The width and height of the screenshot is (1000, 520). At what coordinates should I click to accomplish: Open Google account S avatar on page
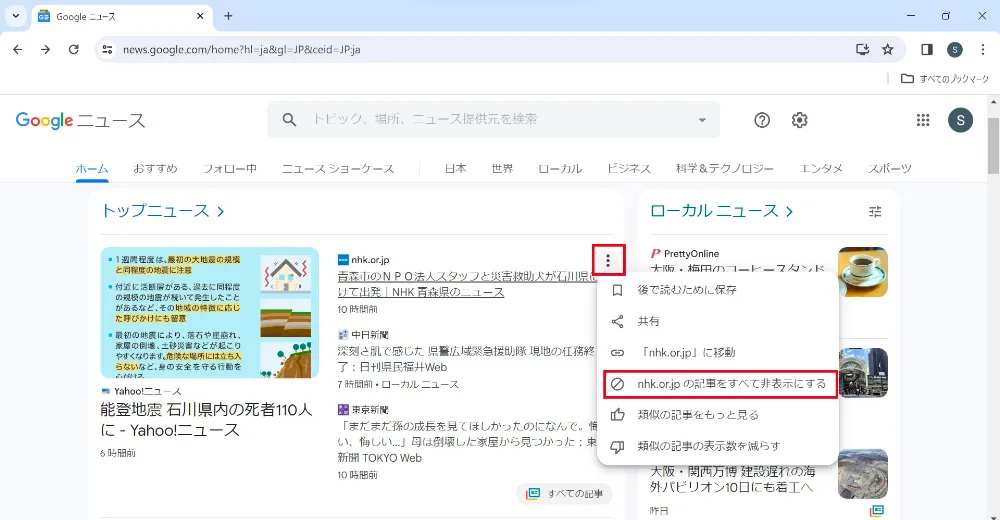tap(960, 120)
